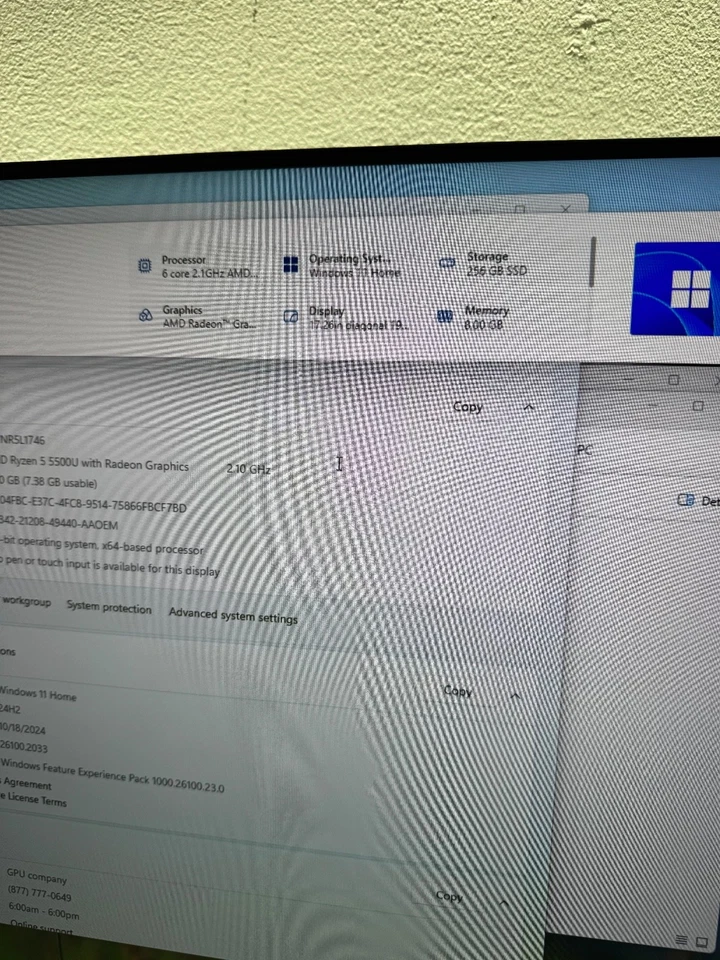
Task: Open the workgroup link
Action: click(26, 601)
